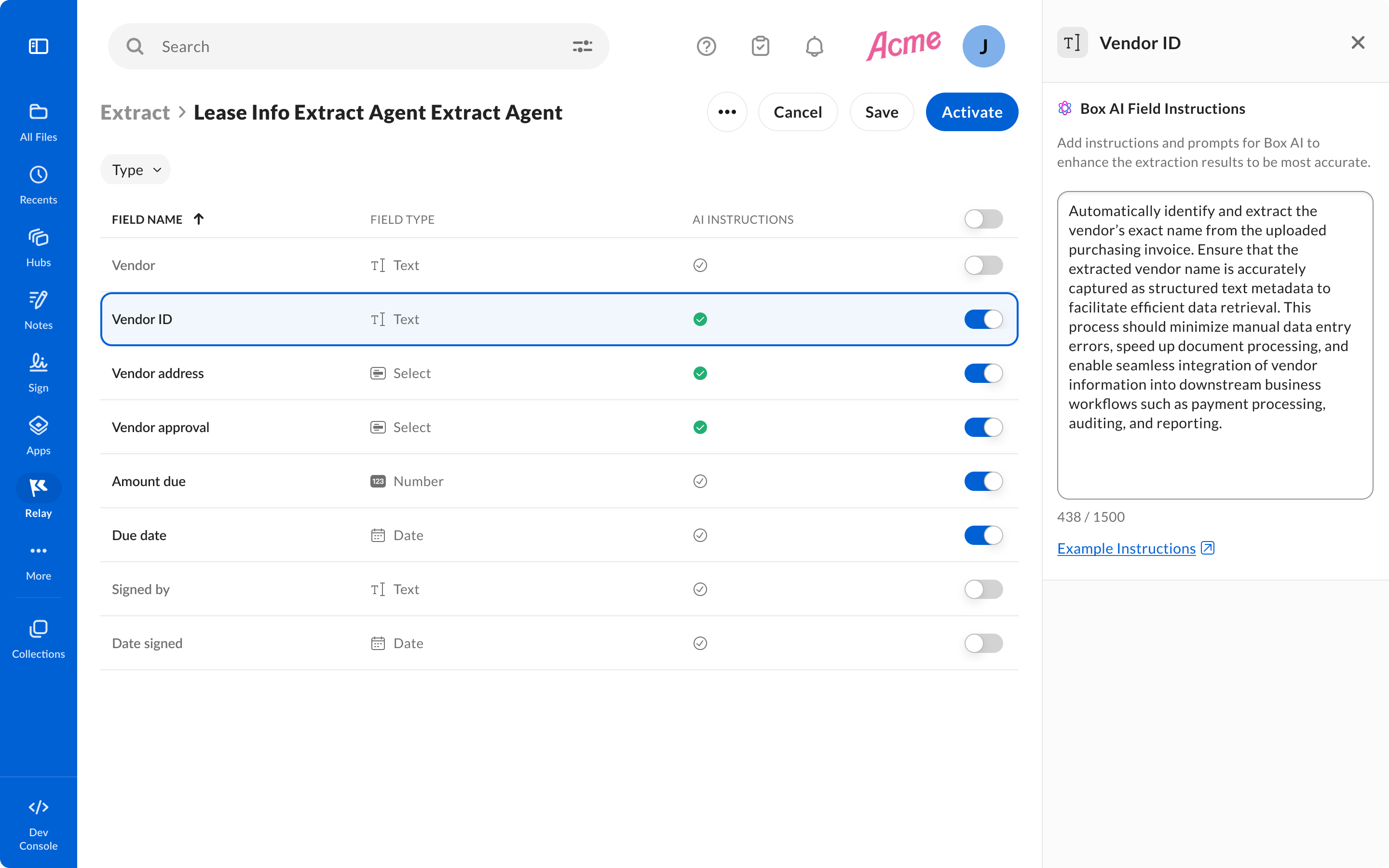Viewport: 1389px width, 868px height.
Task: Click the notifications bell icon
Action: (x=814, y=46)
